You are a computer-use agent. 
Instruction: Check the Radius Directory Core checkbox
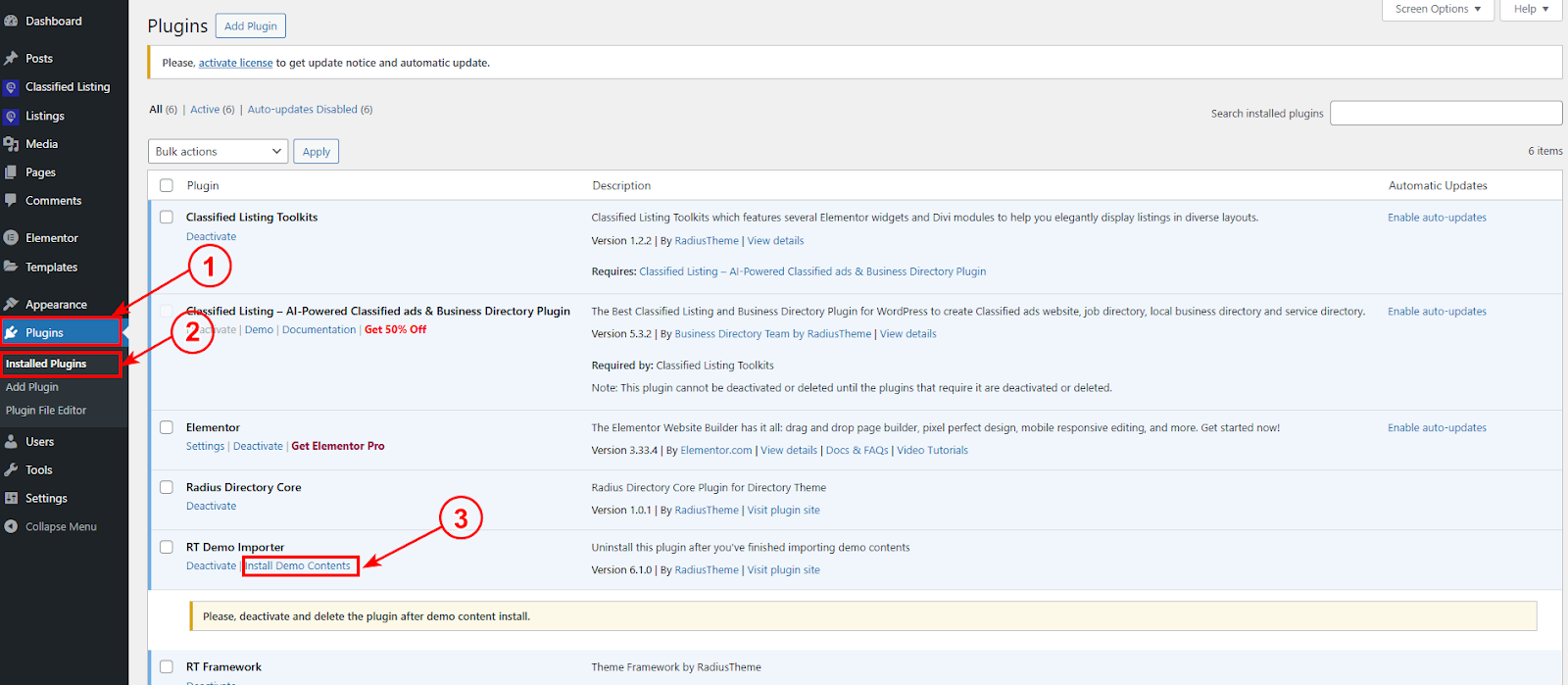tap(167, 487)
